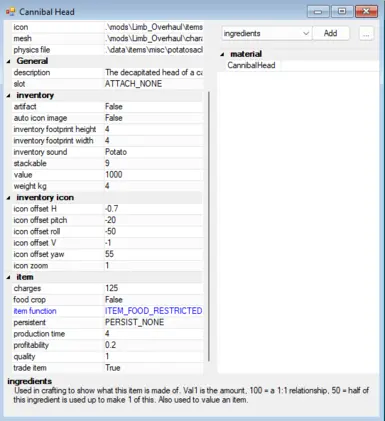Click the ATTACH_NONE slot value
The image size is (385, 421).
click(153, 84)
